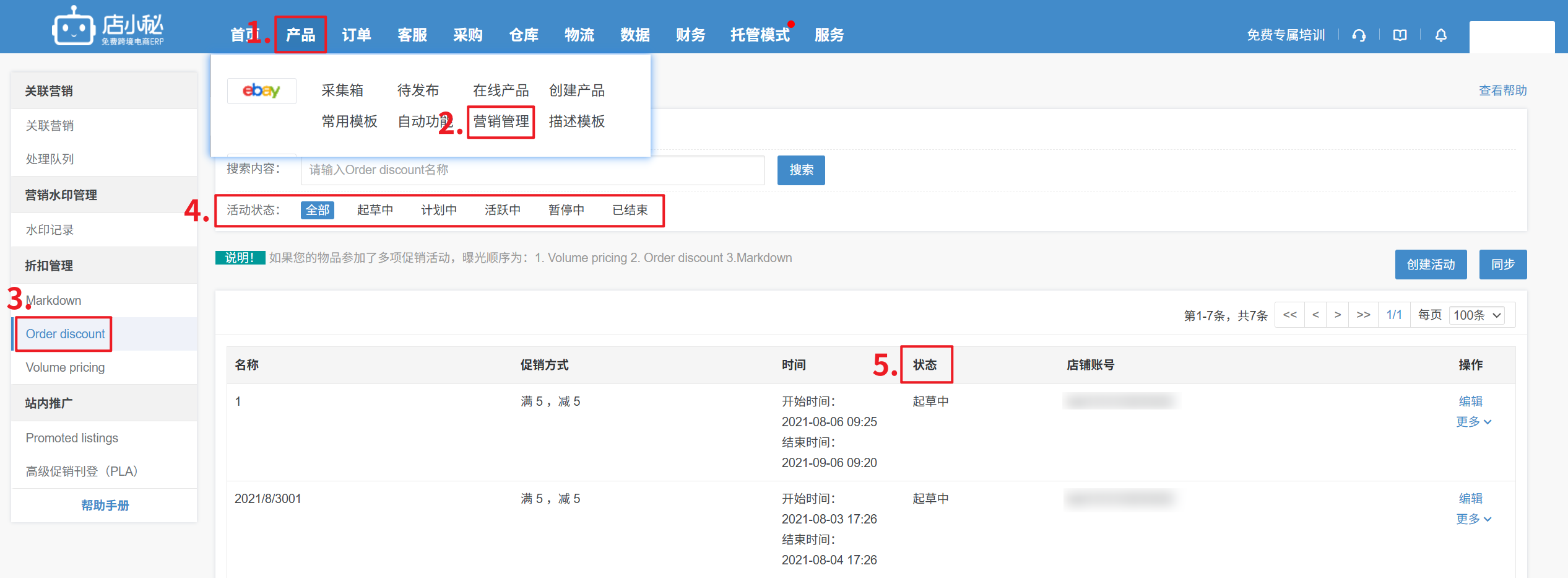Jump to last page with >> arrow

(x=1363, y=315)
